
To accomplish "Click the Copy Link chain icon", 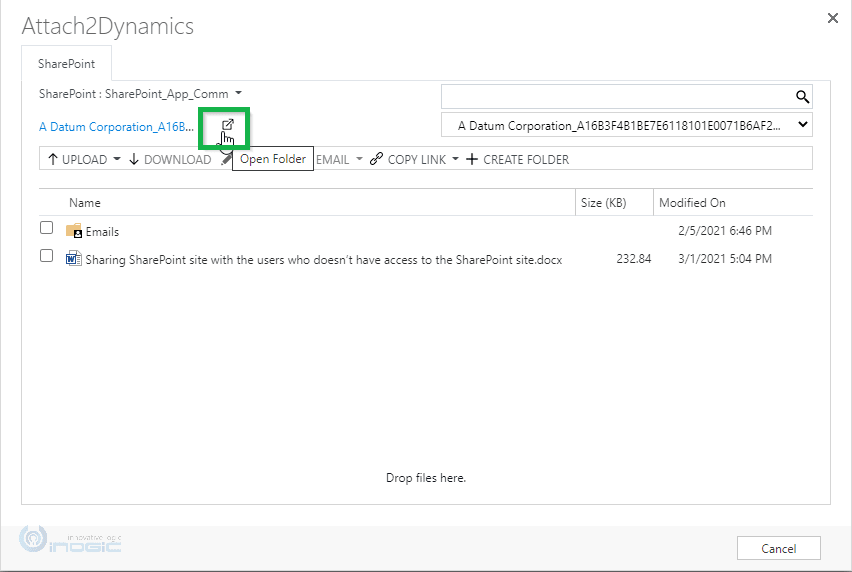I will [x=376, y=159].
